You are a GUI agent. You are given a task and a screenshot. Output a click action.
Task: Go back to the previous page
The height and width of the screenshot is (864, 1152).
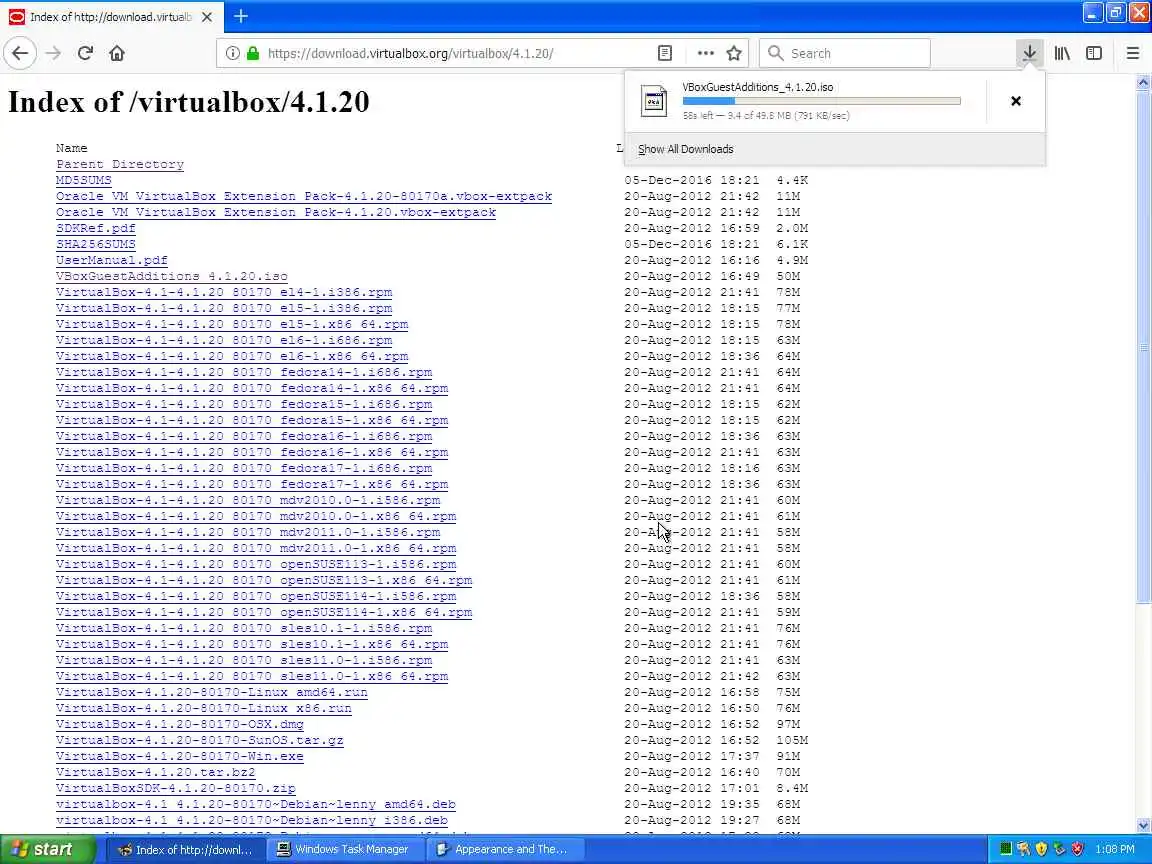point(20,53)
